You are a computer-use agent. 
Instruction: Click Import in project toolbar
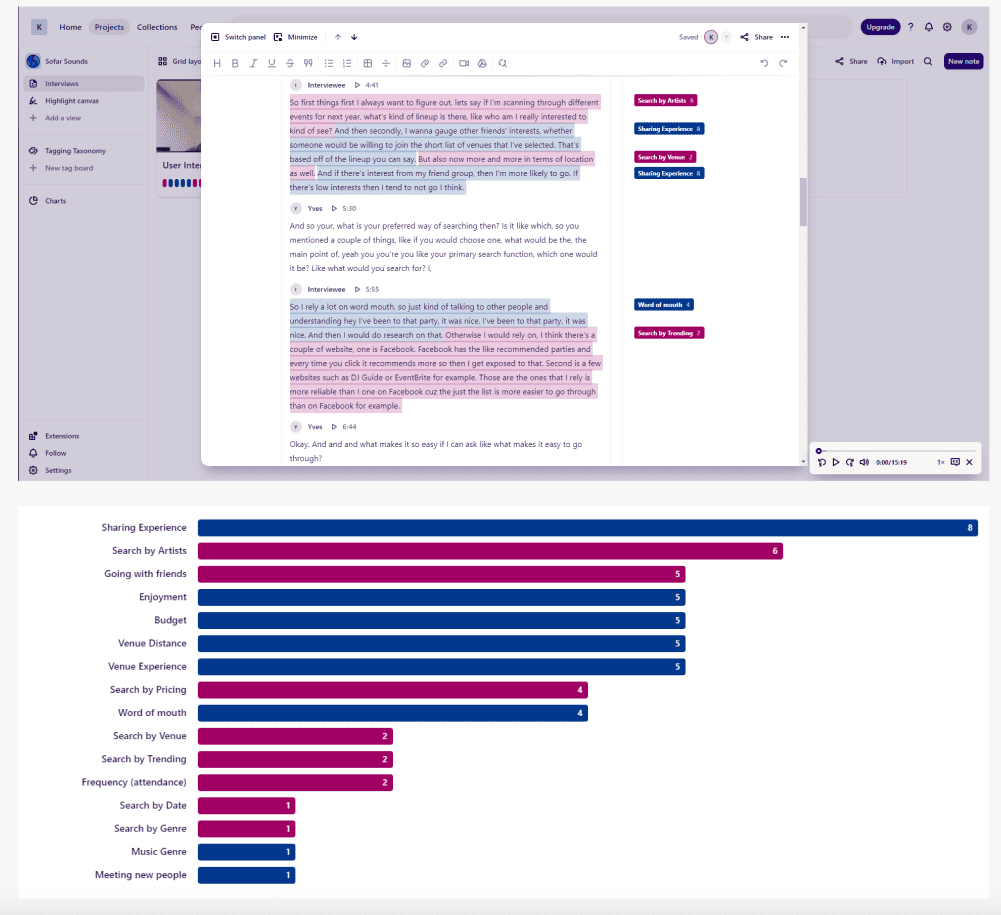pos(896,61)
